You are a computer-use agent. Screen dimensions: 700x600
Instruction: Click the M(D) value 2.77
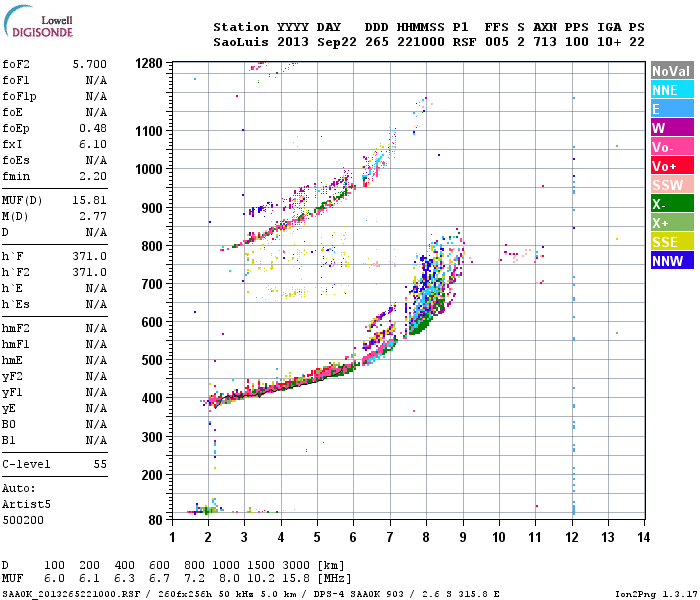click(x=93, y=217)
